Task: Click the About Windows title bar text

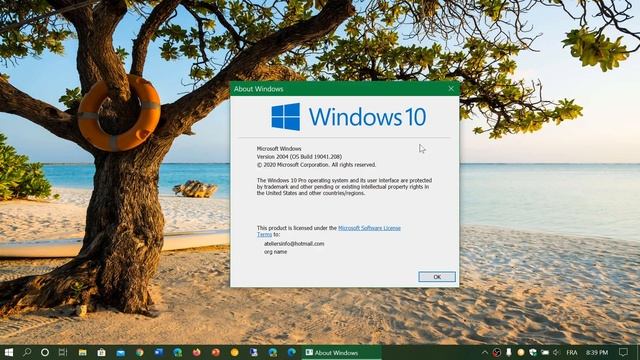Action: 258,89
